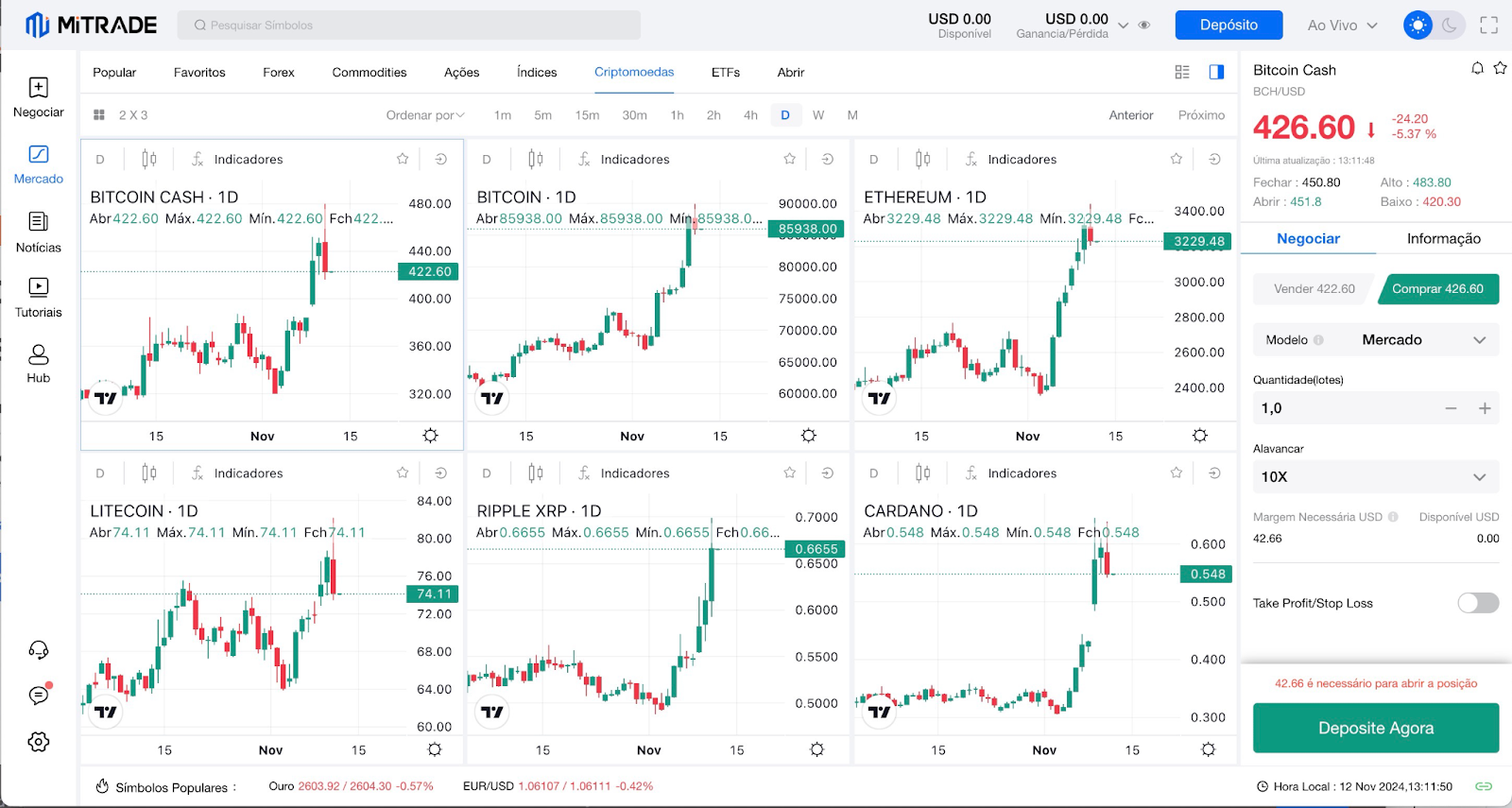Go to Anterior page of charts
Viewport: 1512px width, 808px height.
1131,115
